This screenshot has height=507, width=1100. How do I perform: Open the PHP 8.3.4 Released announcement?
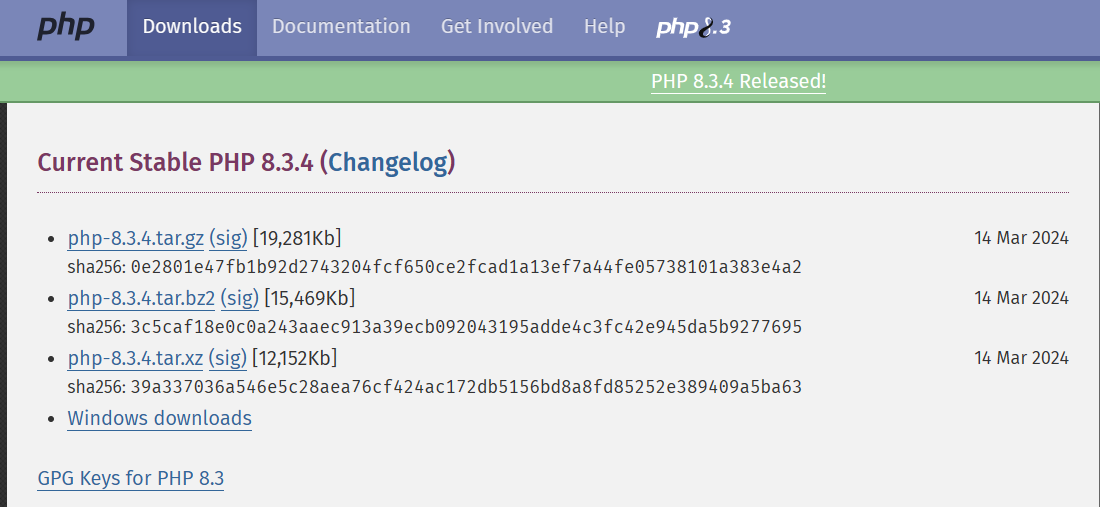point(738,81)
